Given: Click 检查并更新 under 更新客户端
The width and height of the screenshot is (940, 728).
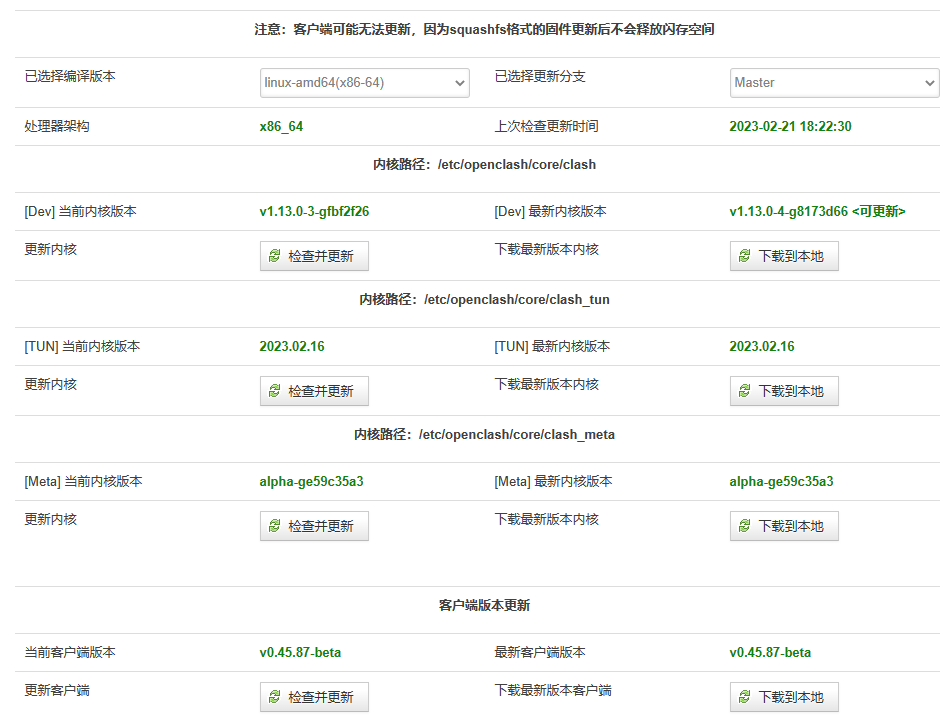Looking at the screenshot, I should [x=314, y=697].
